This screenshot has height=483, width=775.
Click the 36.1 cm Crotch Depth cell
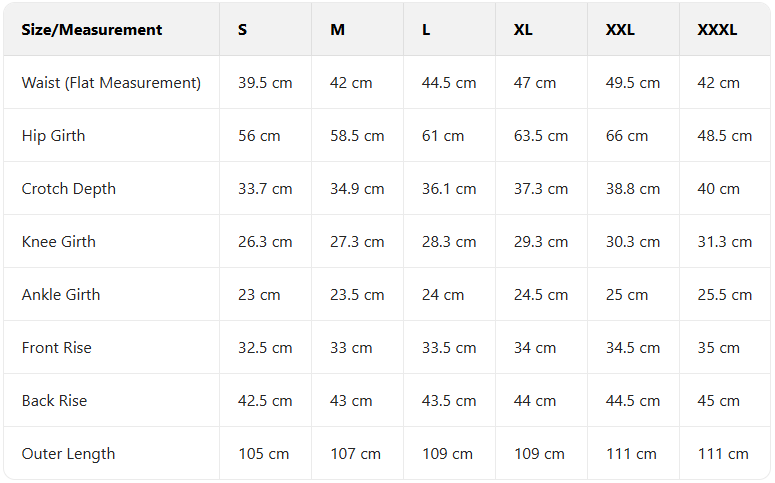pyautogui.click(x=449, y=189)
